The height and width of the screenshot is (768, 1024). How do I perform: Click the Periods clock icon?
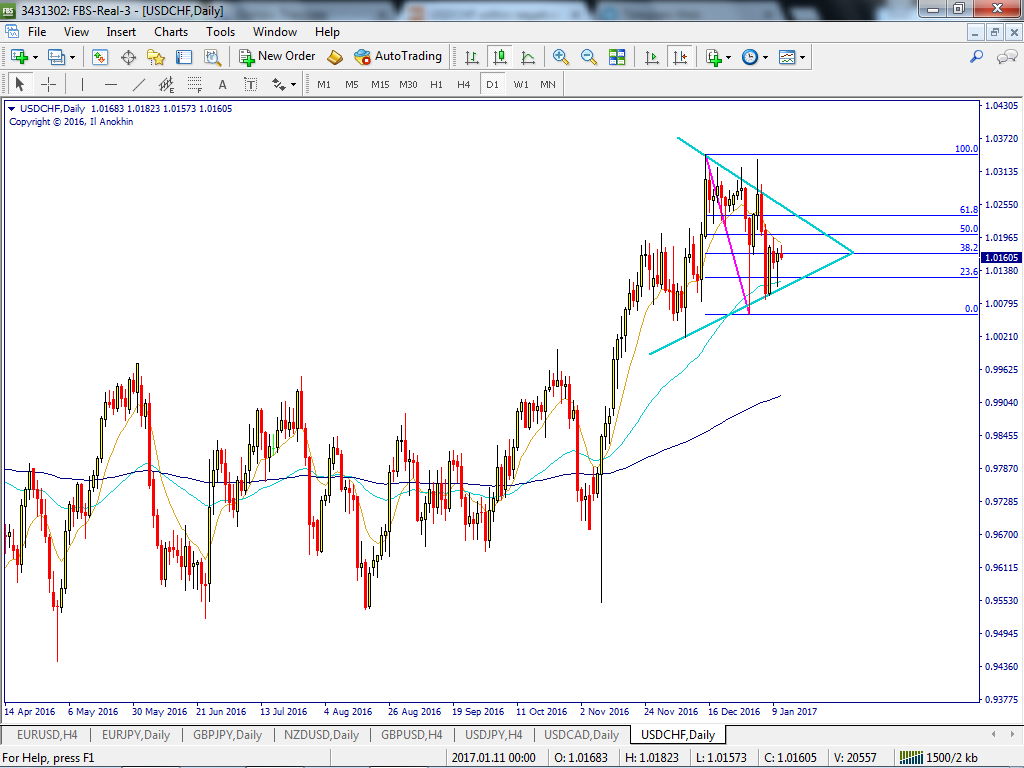[750, 57]
